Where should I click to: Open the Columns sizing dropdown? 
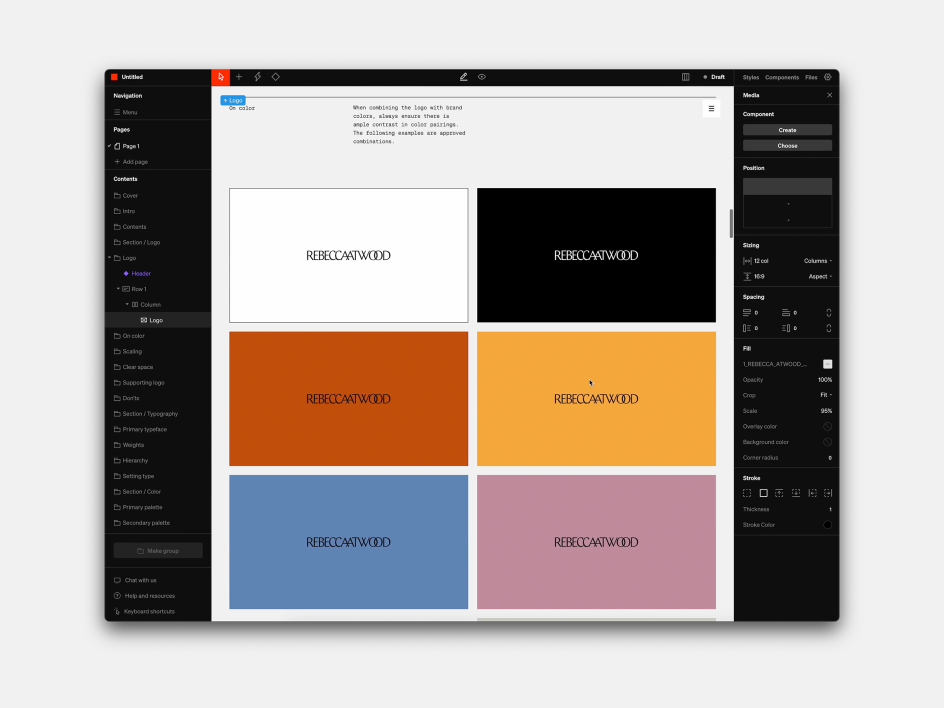click(817, 261)
